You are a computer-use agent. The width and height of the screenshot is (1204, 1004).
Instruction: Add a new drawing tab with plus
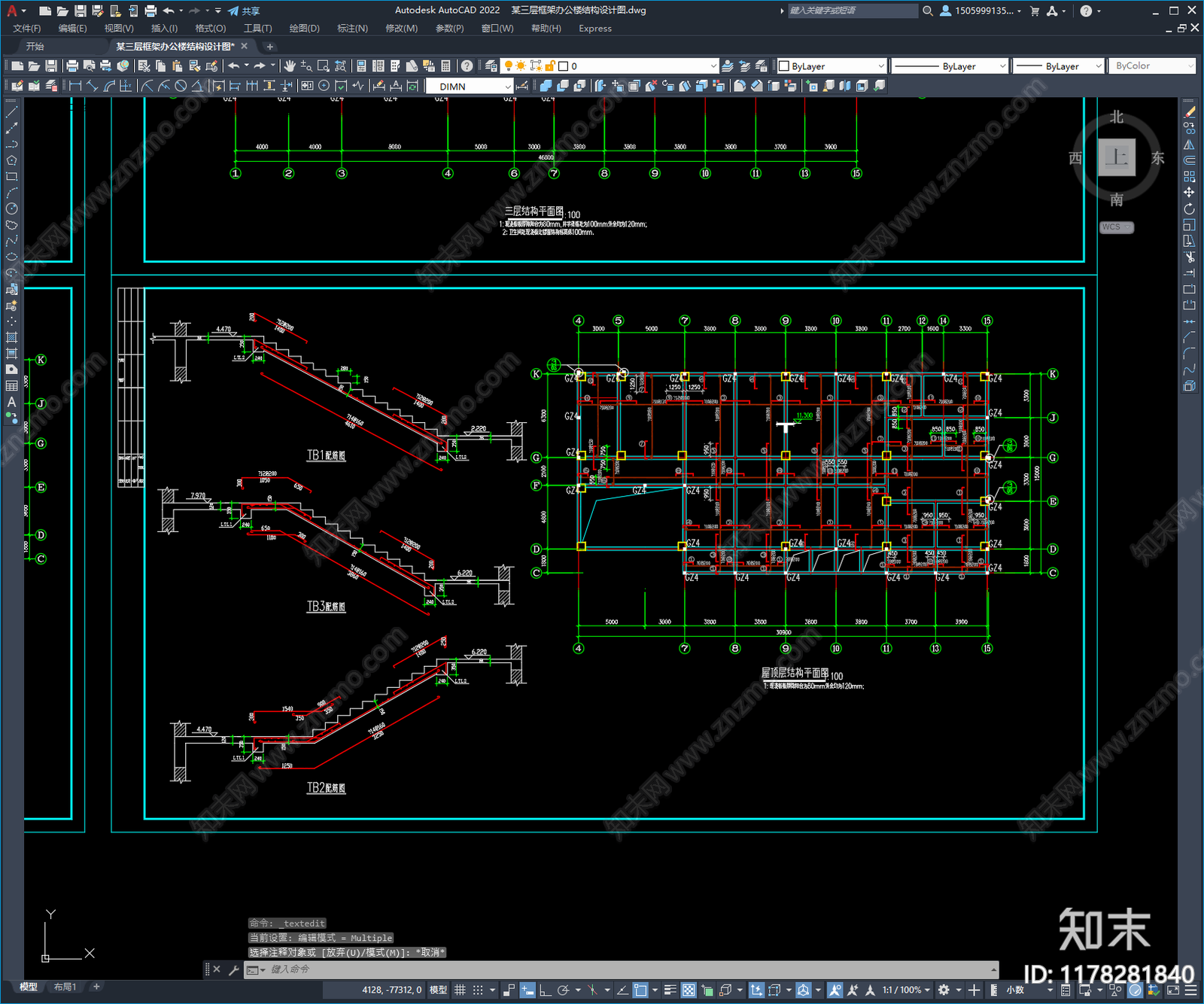pos(270,47)
